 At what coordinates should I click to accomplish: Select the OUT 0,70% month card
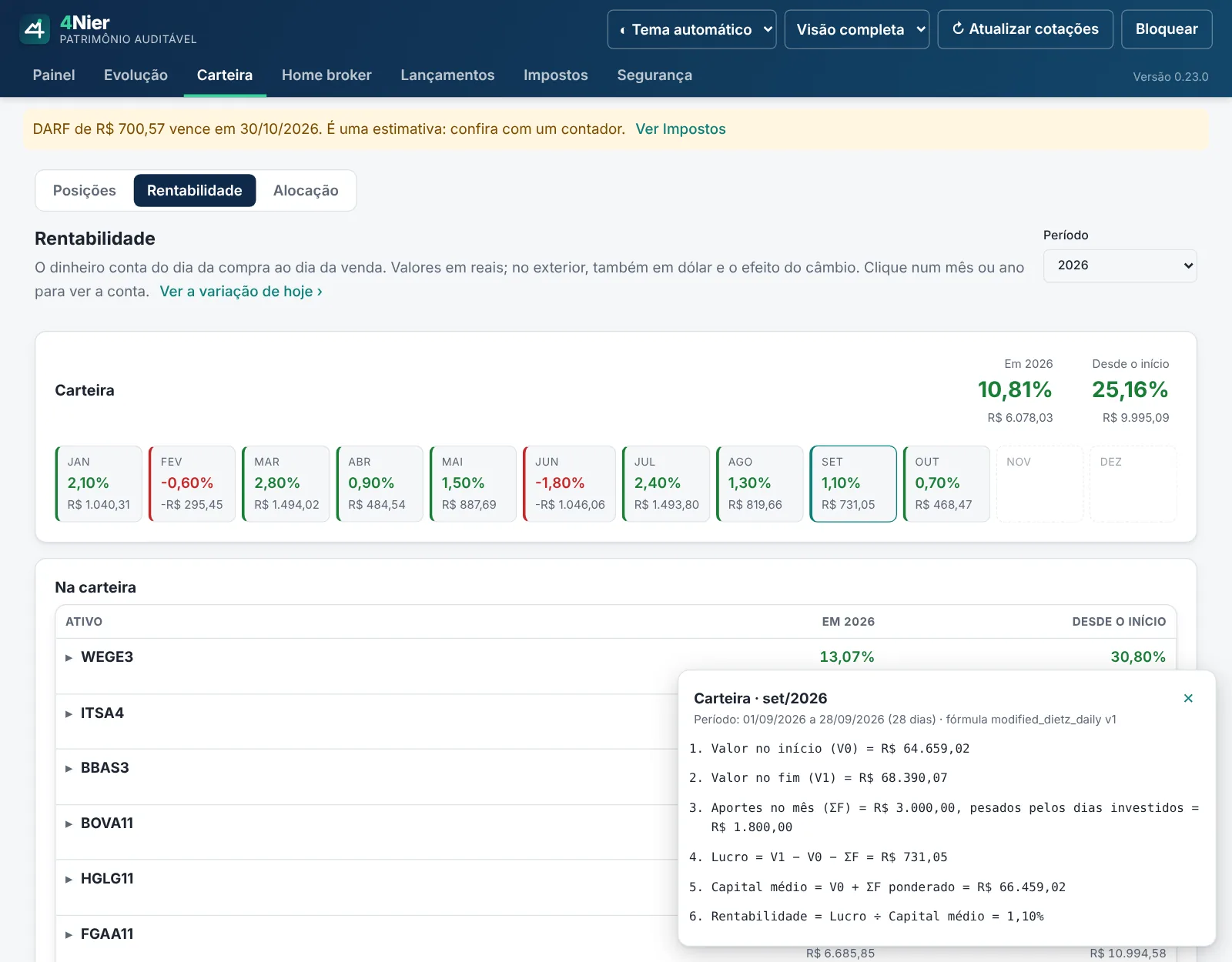[x=946, y=484]
